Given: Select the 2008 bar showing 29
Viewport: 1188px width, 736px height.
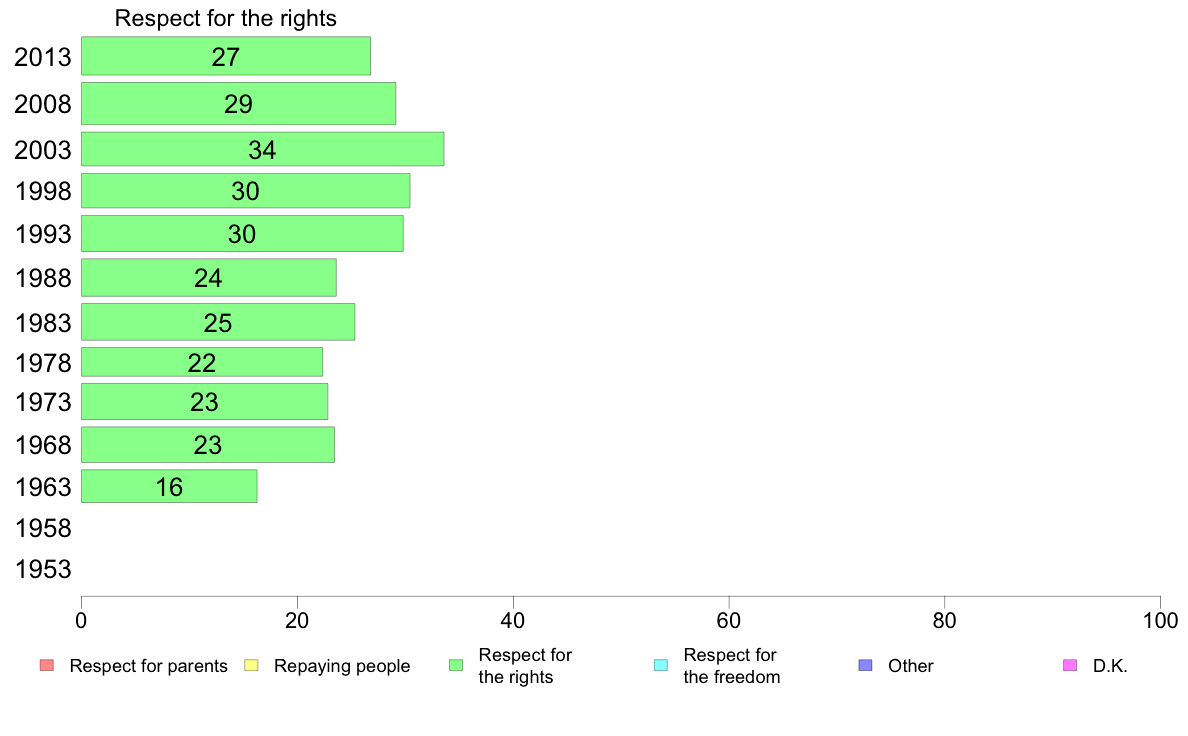Looking at the screenshot, I should [239, 103].
